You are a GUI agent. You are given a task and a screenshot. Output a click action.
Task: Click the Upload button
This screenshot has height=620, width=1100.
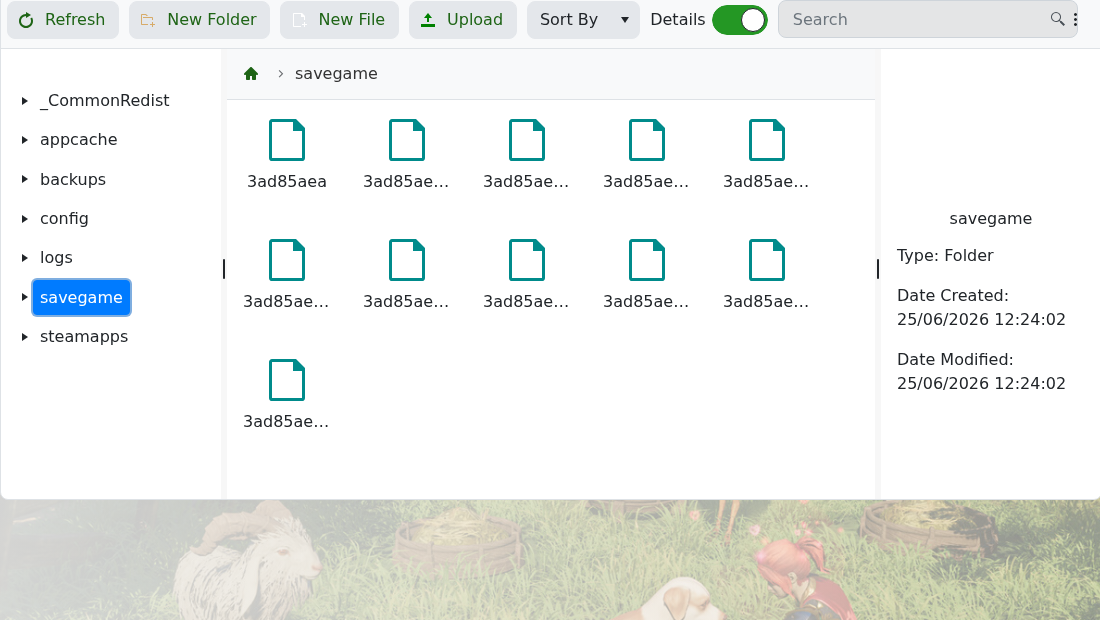463,20
